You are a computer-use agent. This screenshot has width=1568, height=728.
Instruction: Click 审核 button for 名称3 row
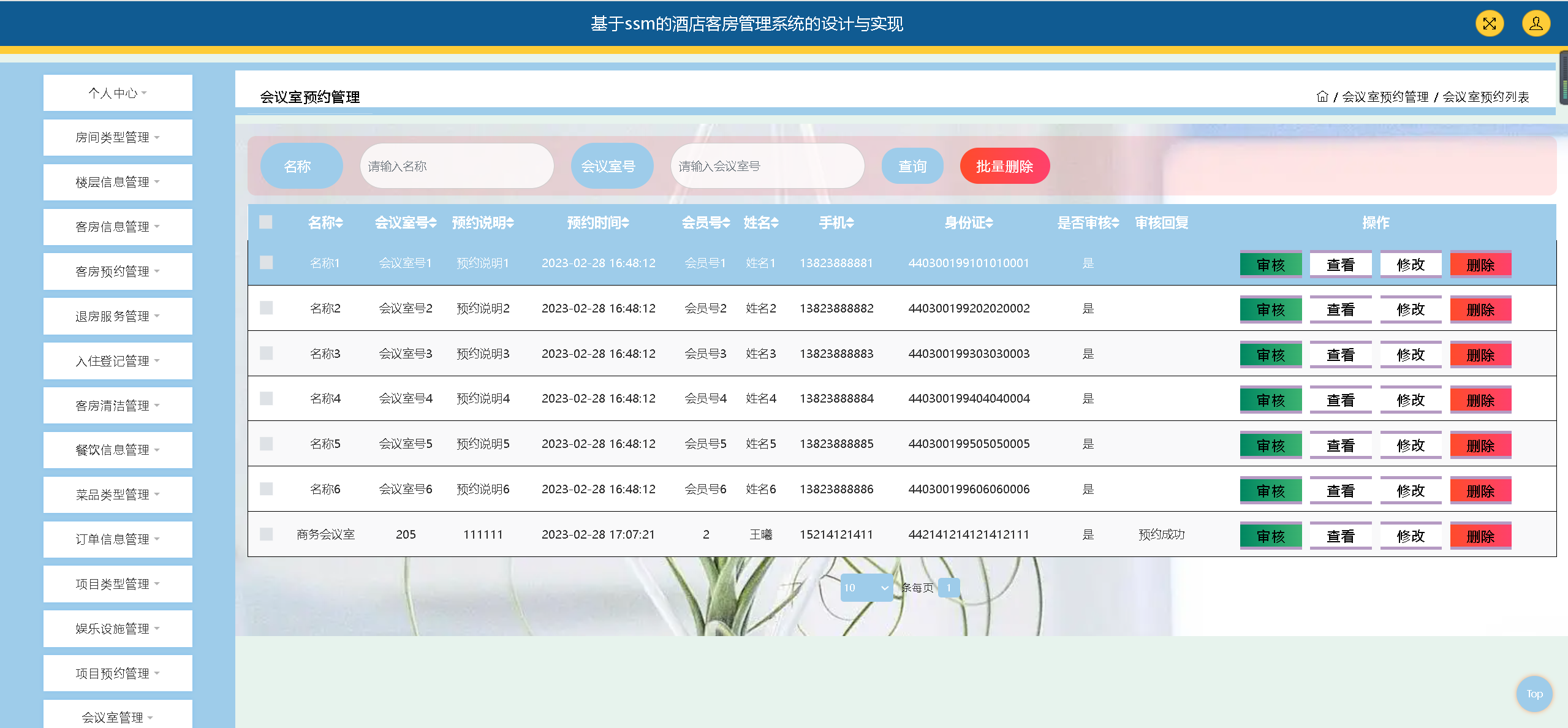pyautogui.click(x=1270, y=355)
